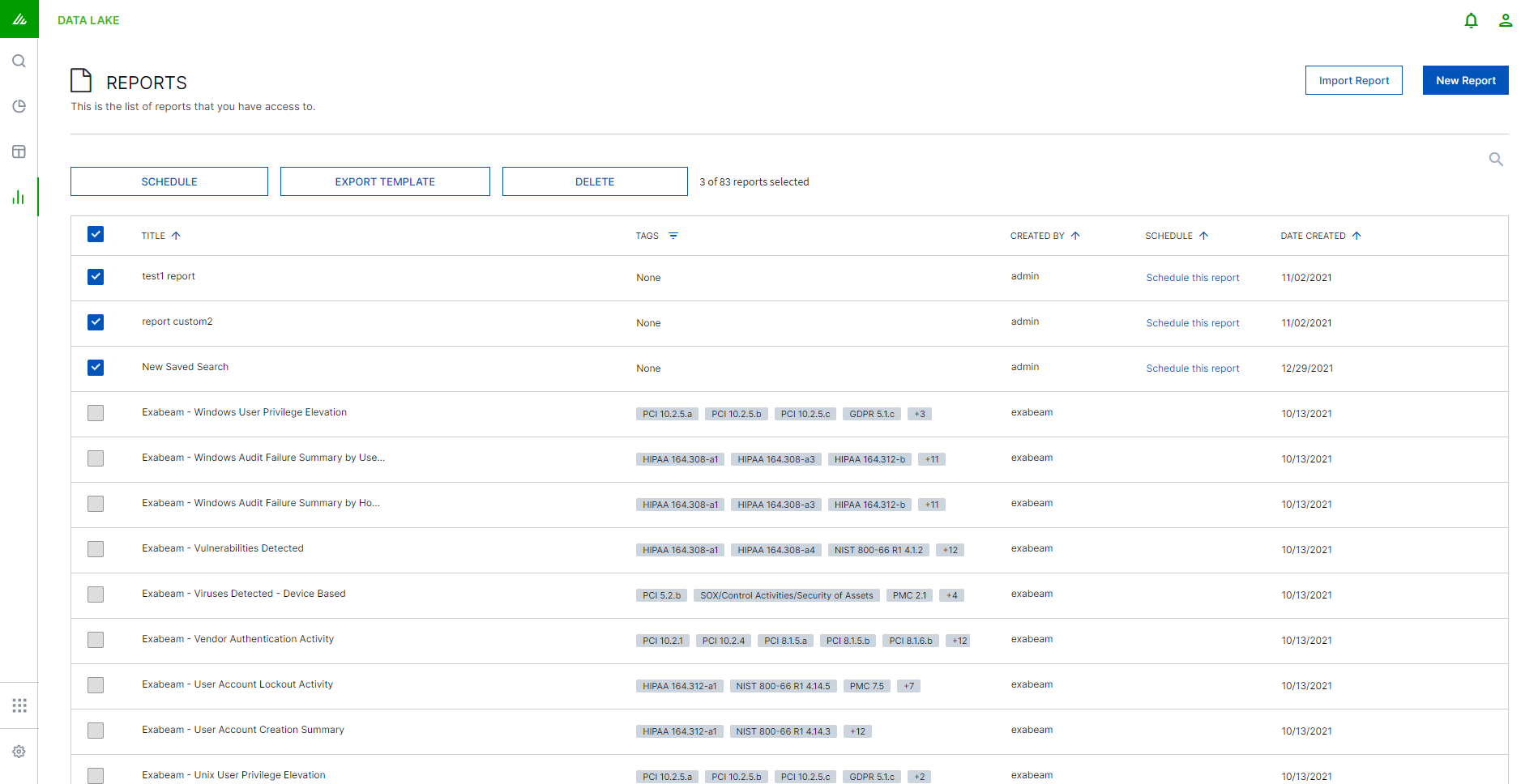The width and height of the screenshot is (1538, 784).
Task: Check the Vendor Authentication Activity checkbox
Action: tap(96, 640)
